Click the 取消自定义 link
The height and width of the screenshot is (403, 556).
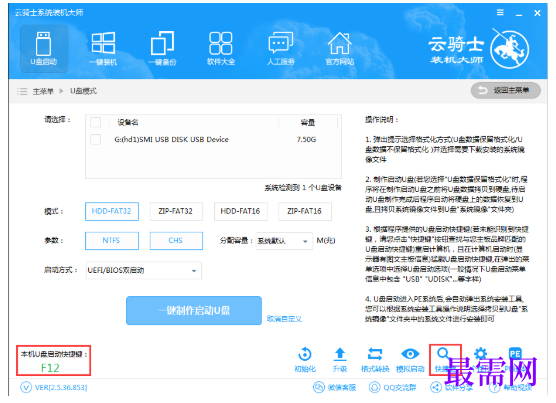point(284,319)
